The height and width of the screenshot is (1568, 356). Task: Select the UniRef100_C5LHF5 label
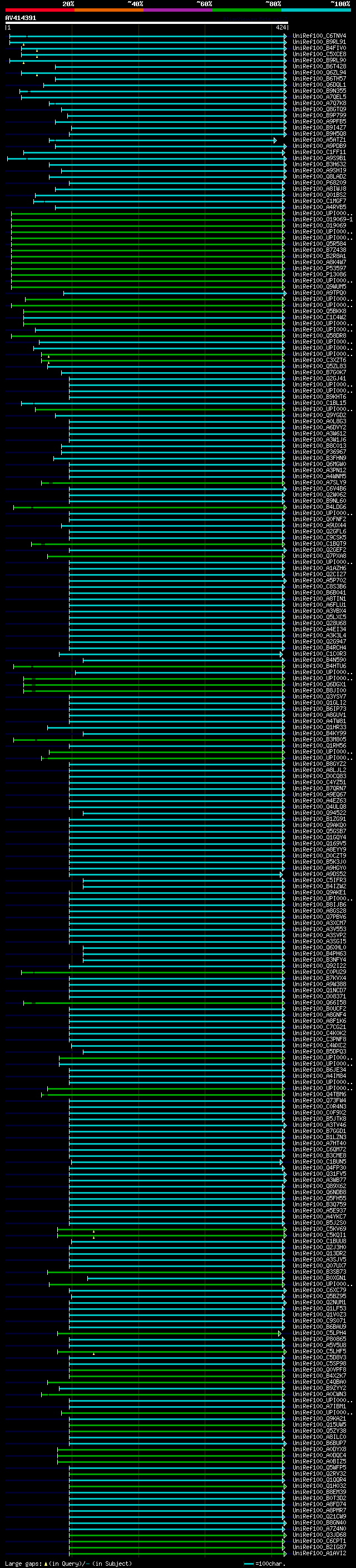(x=319, y=1352)
